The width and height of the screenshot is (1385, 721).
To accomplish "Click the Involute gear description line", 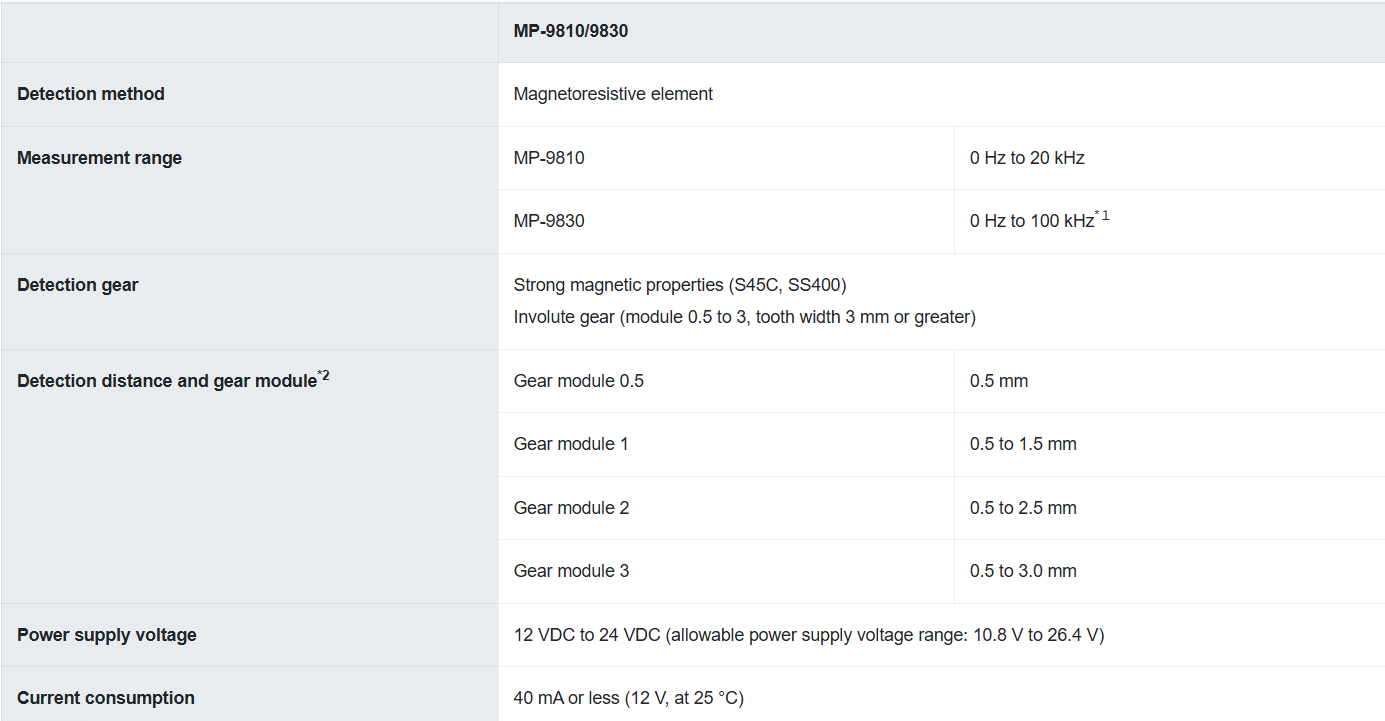I will (744, 317).
